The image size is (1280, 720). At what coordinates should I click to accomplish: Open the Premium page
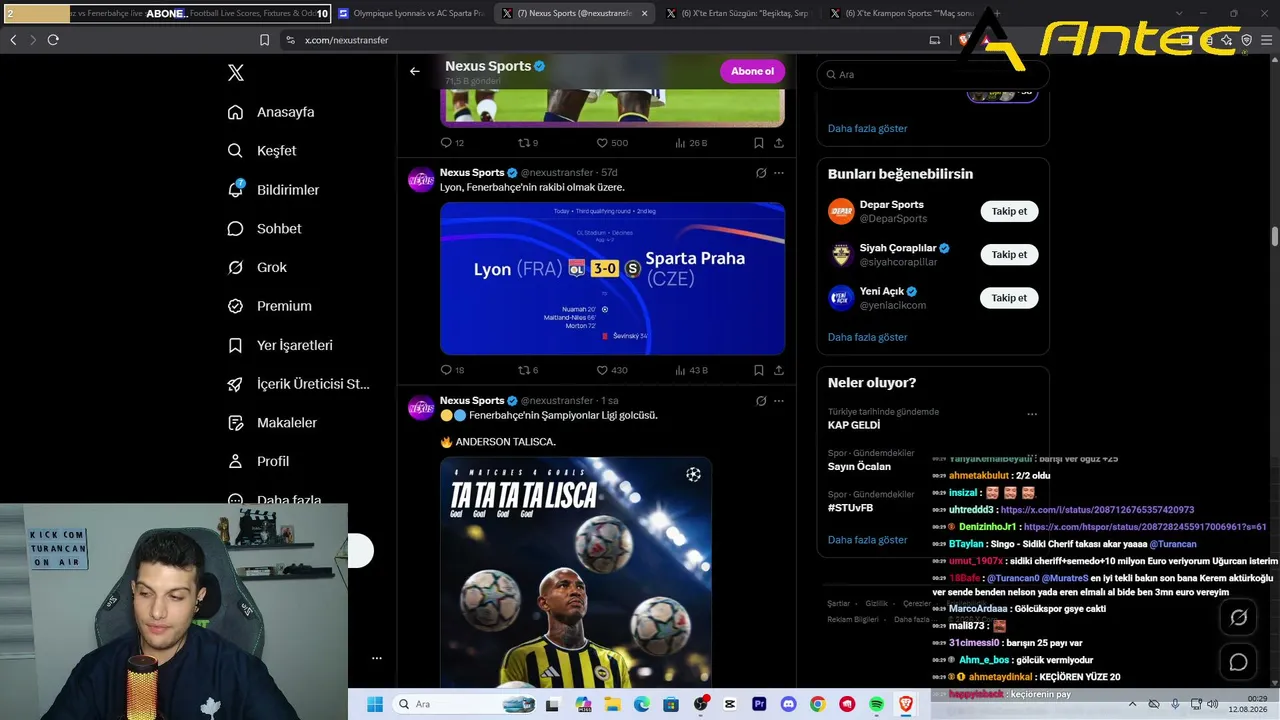coord(269,306)
